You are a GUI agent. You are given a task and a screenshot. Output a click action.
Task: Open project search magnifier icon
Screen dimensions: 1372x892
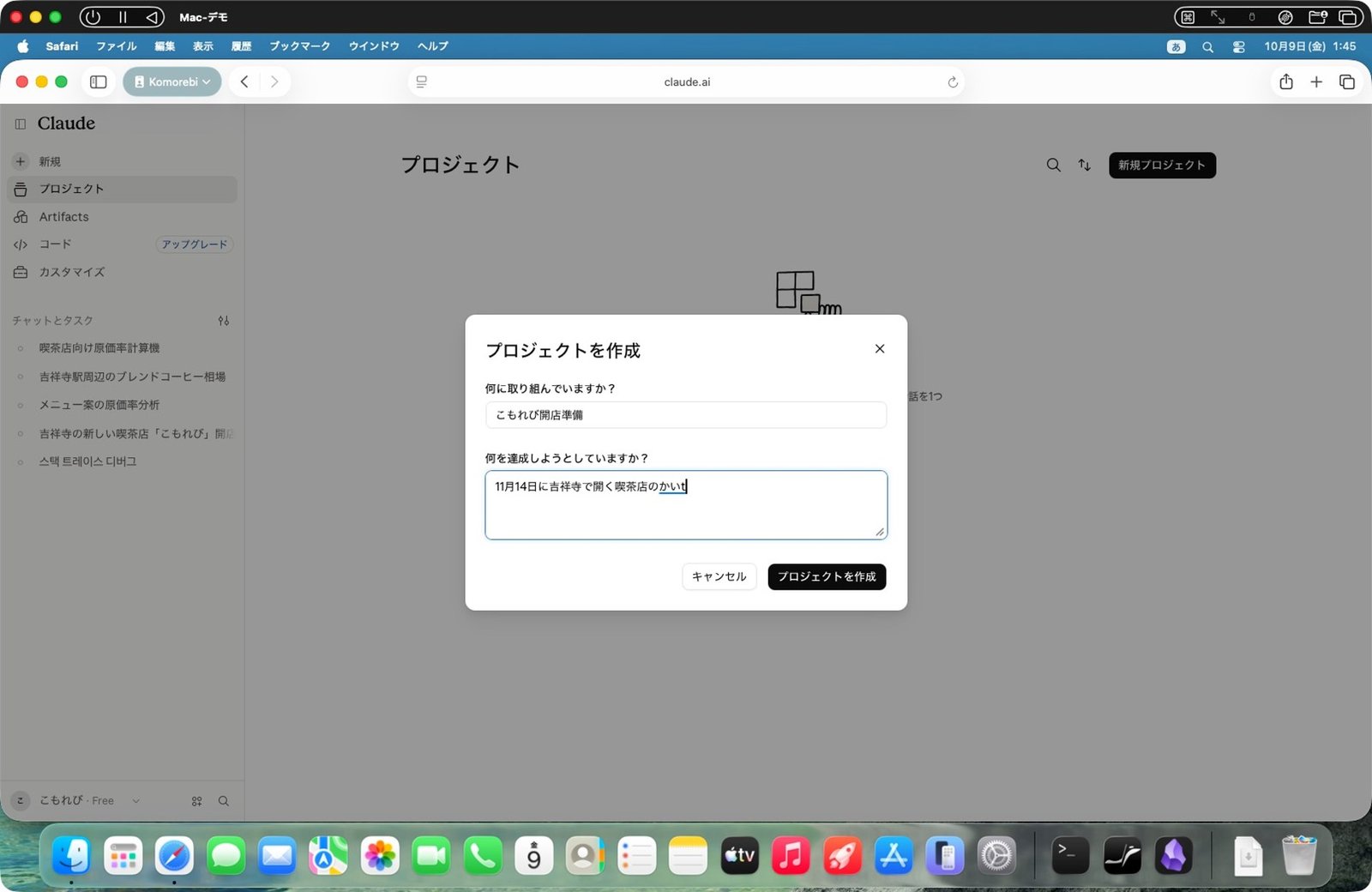click(x=1053, y=165)
